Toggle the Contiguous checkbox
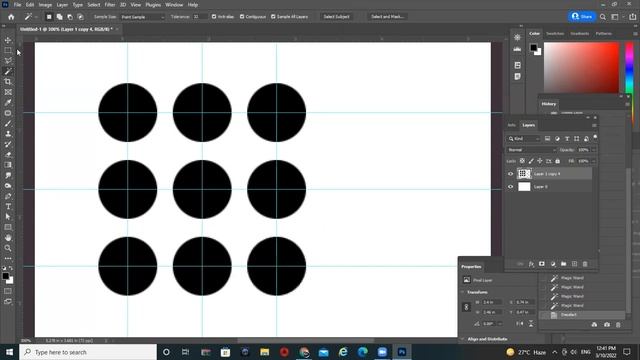Image resolution: width=640 pixels, height=360 pixels. pos(242,17)
